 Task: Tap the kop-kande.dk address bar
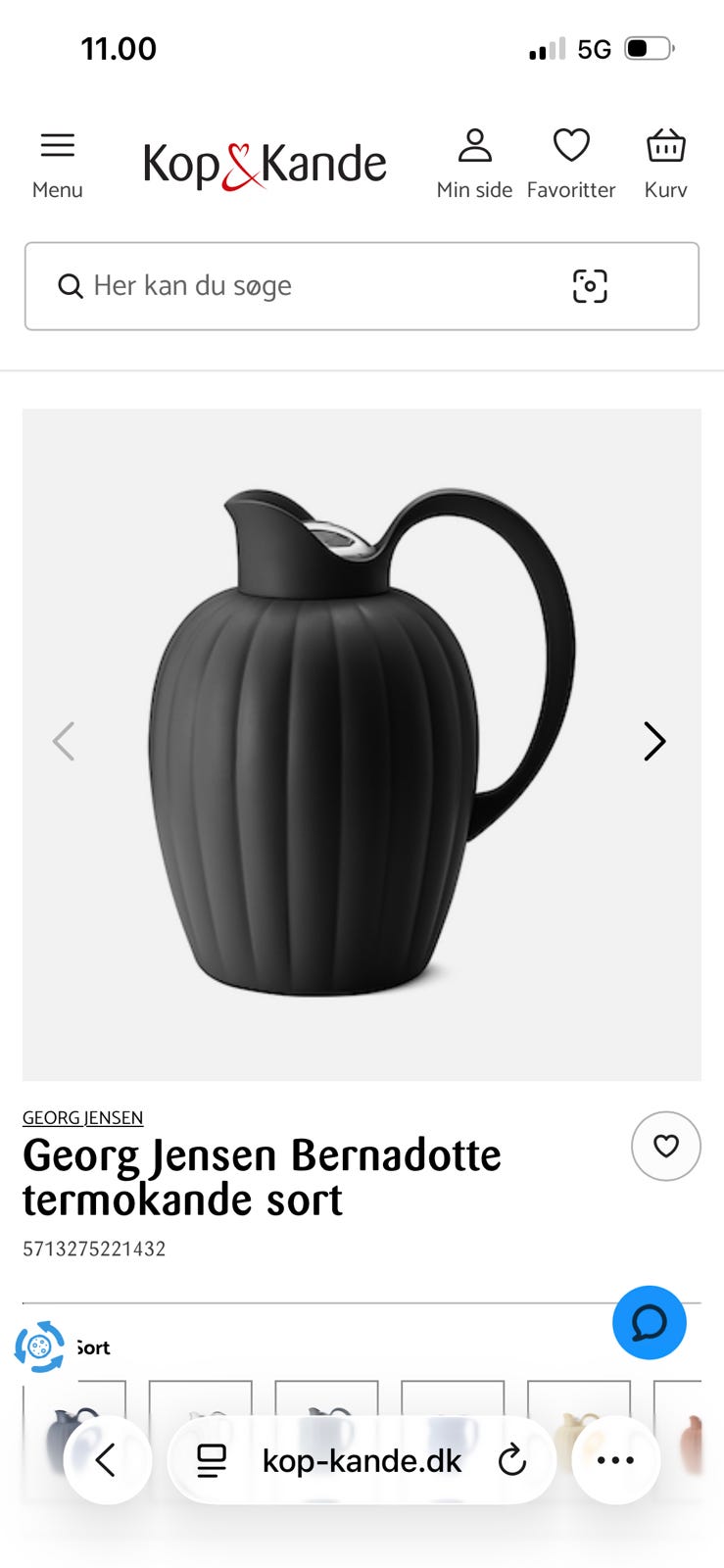click(x=362, y=1460)
